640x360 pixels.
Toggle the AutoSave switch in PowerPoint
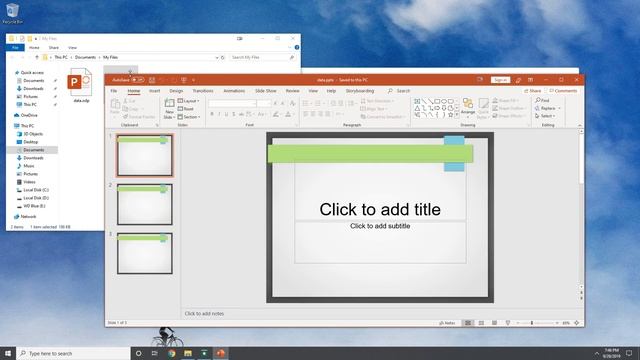coord(138,80)
